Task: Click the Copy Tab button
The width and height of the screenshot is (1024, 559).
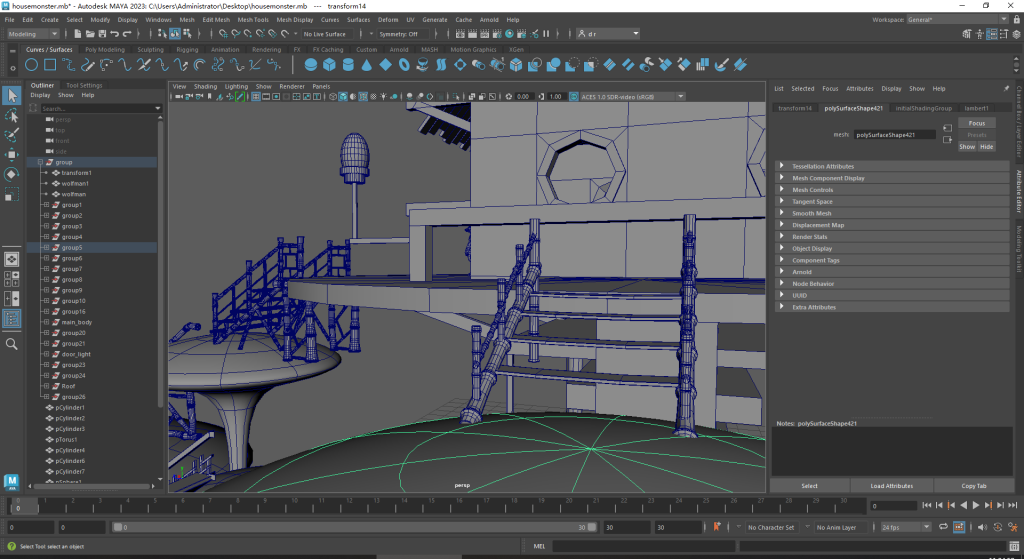Action: point(974,486)
